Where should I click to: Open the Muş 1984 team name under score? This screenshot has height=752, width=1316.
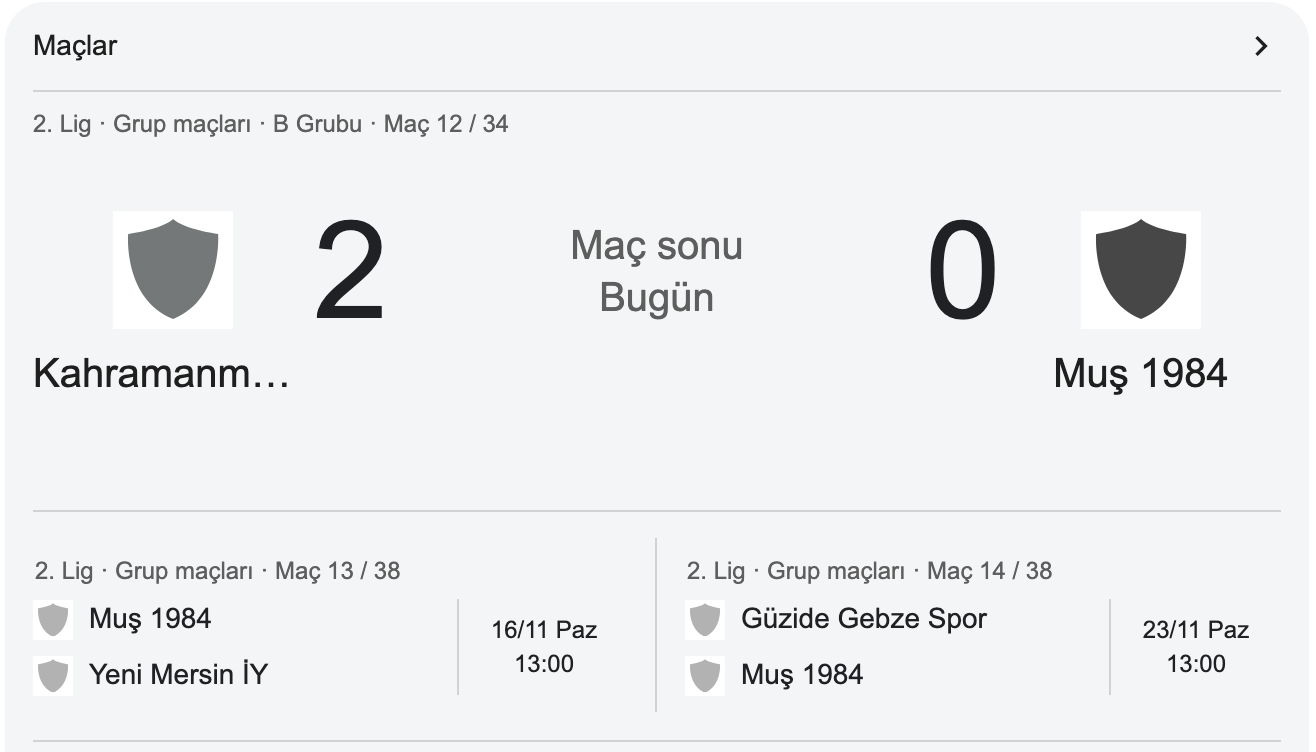pyautogui.click(x=1140, y=374)
